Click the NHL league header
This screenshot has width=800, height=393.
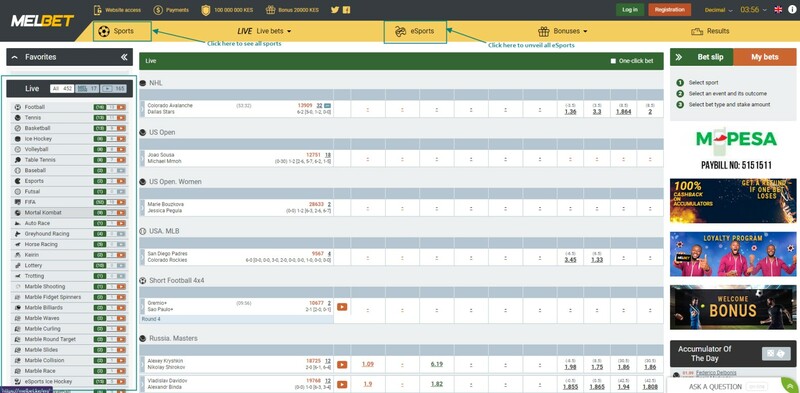(x=156, y=83)
